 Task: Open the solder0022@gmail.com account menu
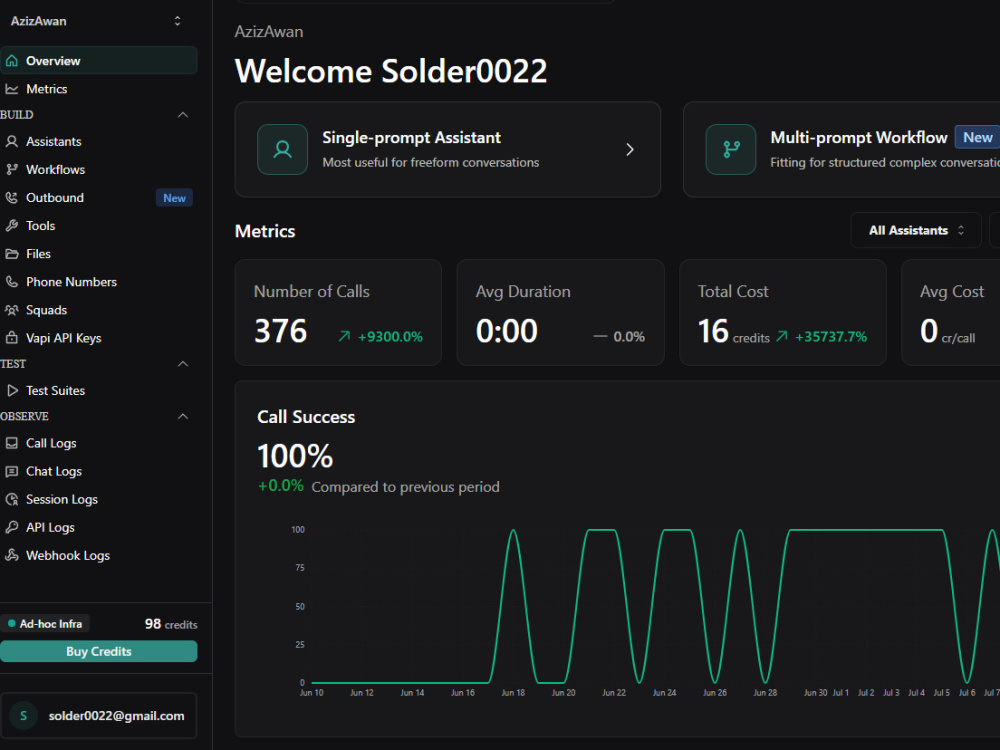tap(99, 716)
